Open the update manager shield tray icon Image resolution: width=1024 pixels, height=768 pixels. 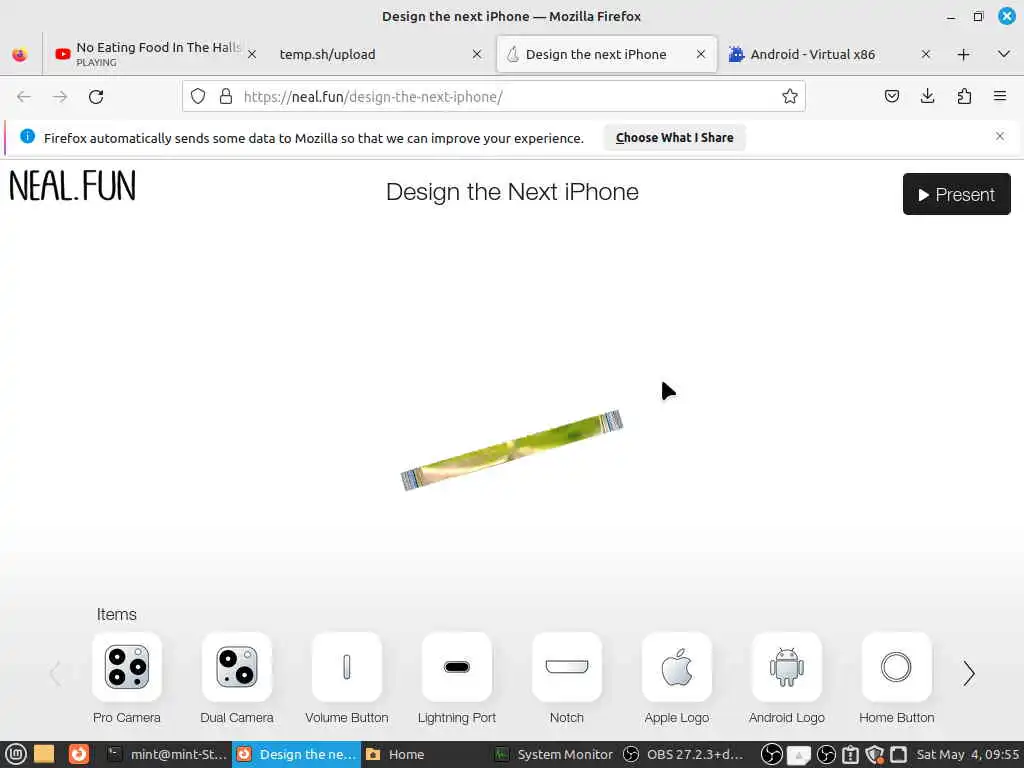(874, 754)
